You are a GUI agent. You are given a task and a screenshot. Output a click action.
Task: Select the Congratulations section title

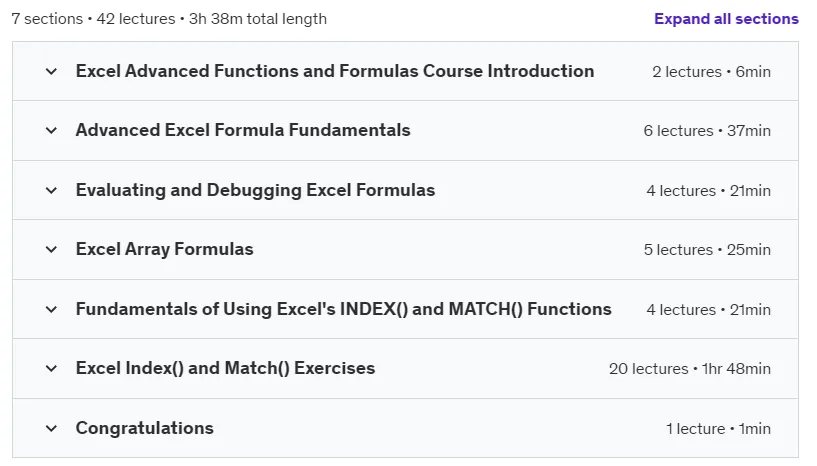point(145,428)
